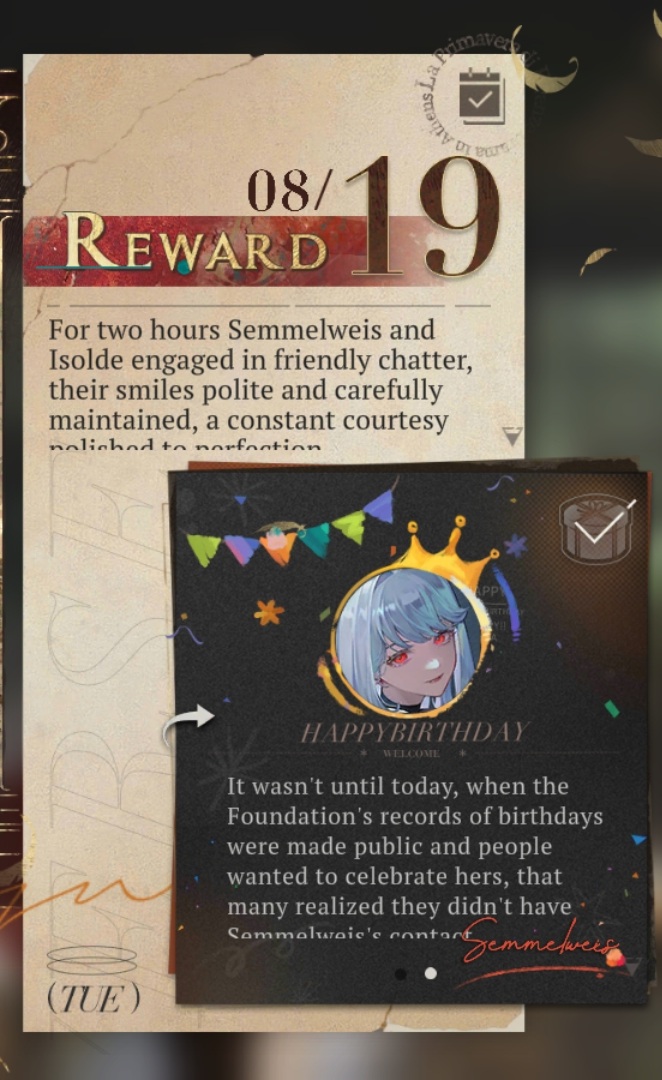Expand the birthday message with the corner arrow
The height and width of the screenshot is (1080, 662).
pyautogui.click(x=632, y=966)
